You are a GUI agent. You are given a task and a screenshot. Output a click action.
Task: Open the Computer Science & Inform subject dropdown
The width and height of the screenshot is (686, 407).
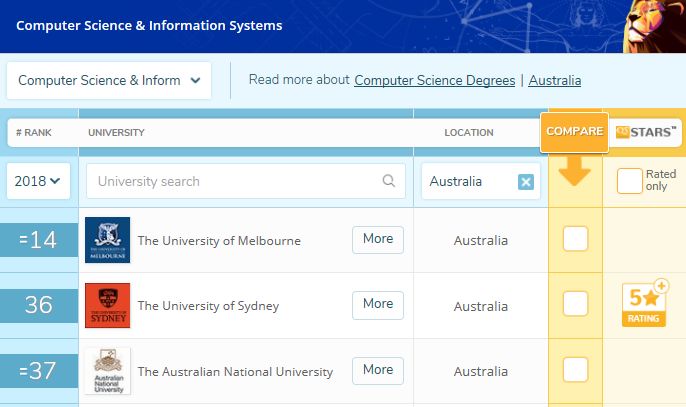(x=109, y=81)
